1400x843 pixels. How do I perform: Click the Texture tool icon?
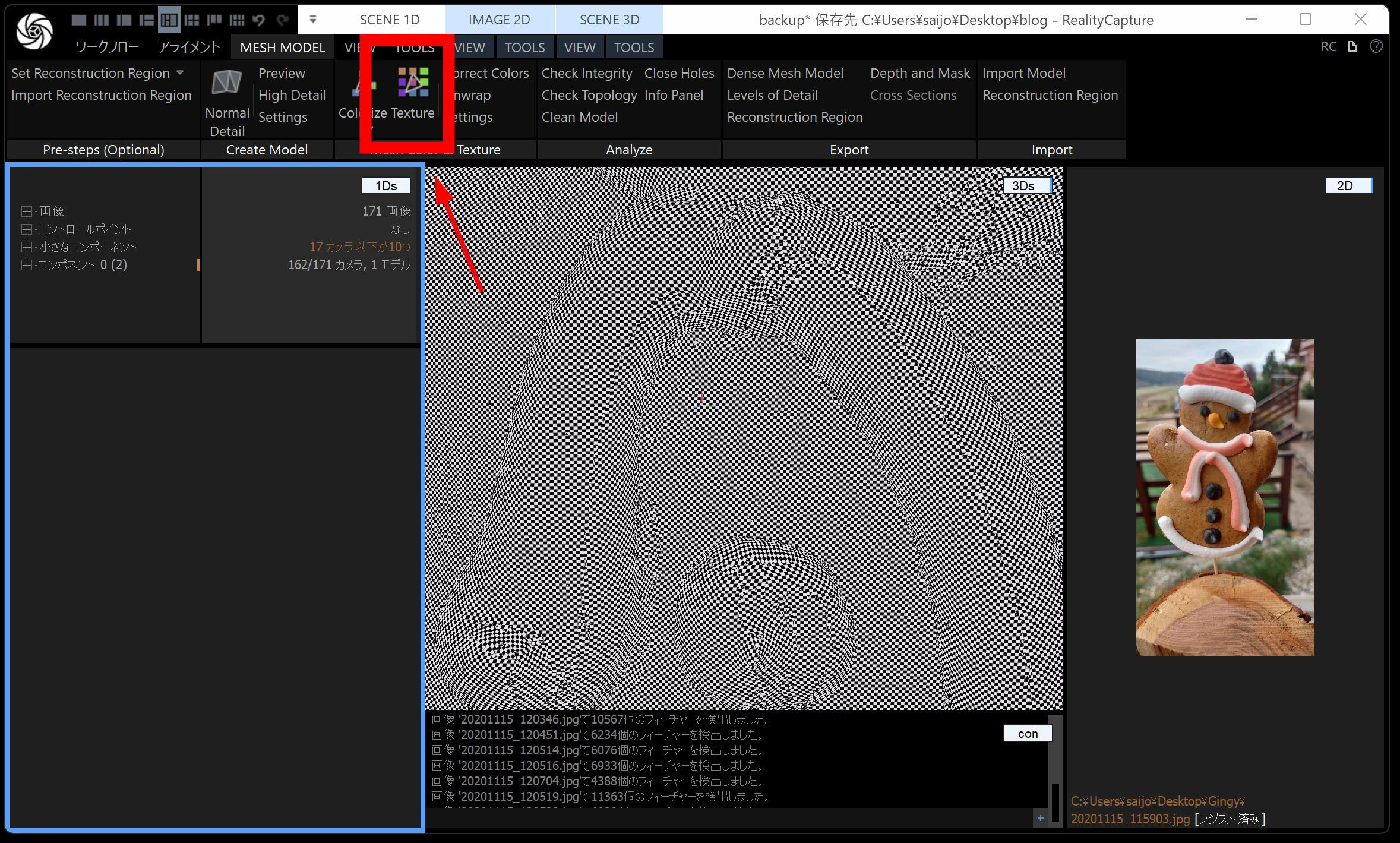[x=413, y=83]
